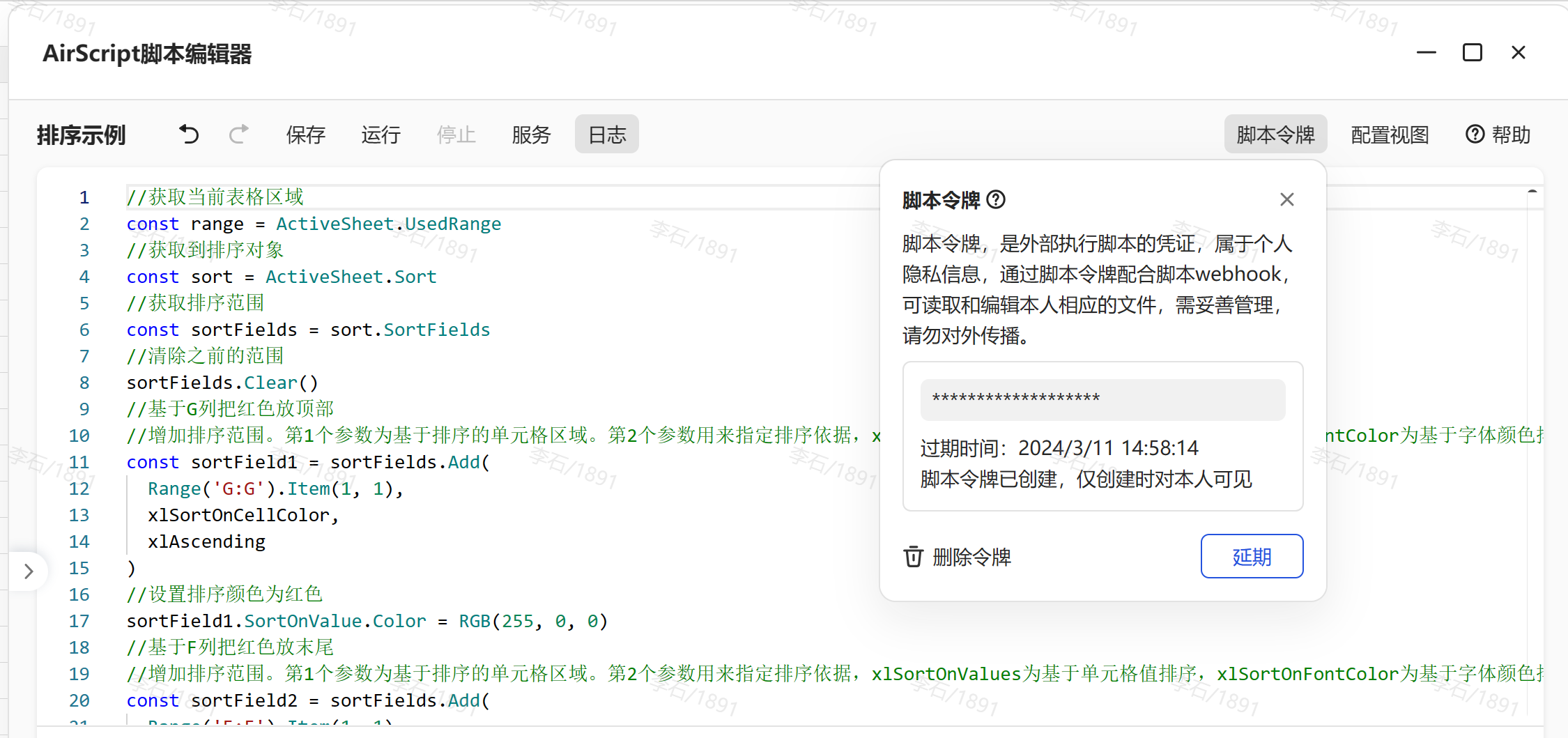Click the comment '//获取当前表格区域'
The width and height of the screenshot is (1568, 738).
[x=215, y=197]
